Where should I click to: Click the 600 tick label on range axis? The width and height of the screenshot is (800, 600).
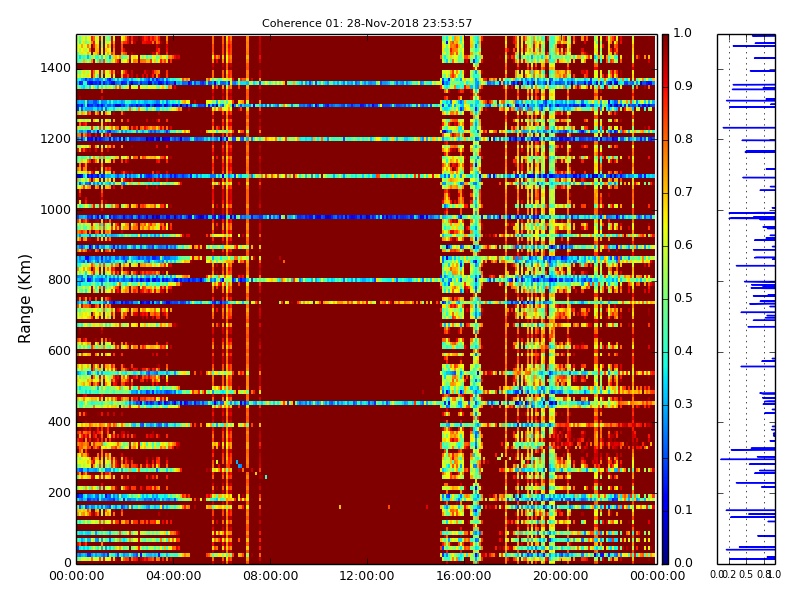59,351
